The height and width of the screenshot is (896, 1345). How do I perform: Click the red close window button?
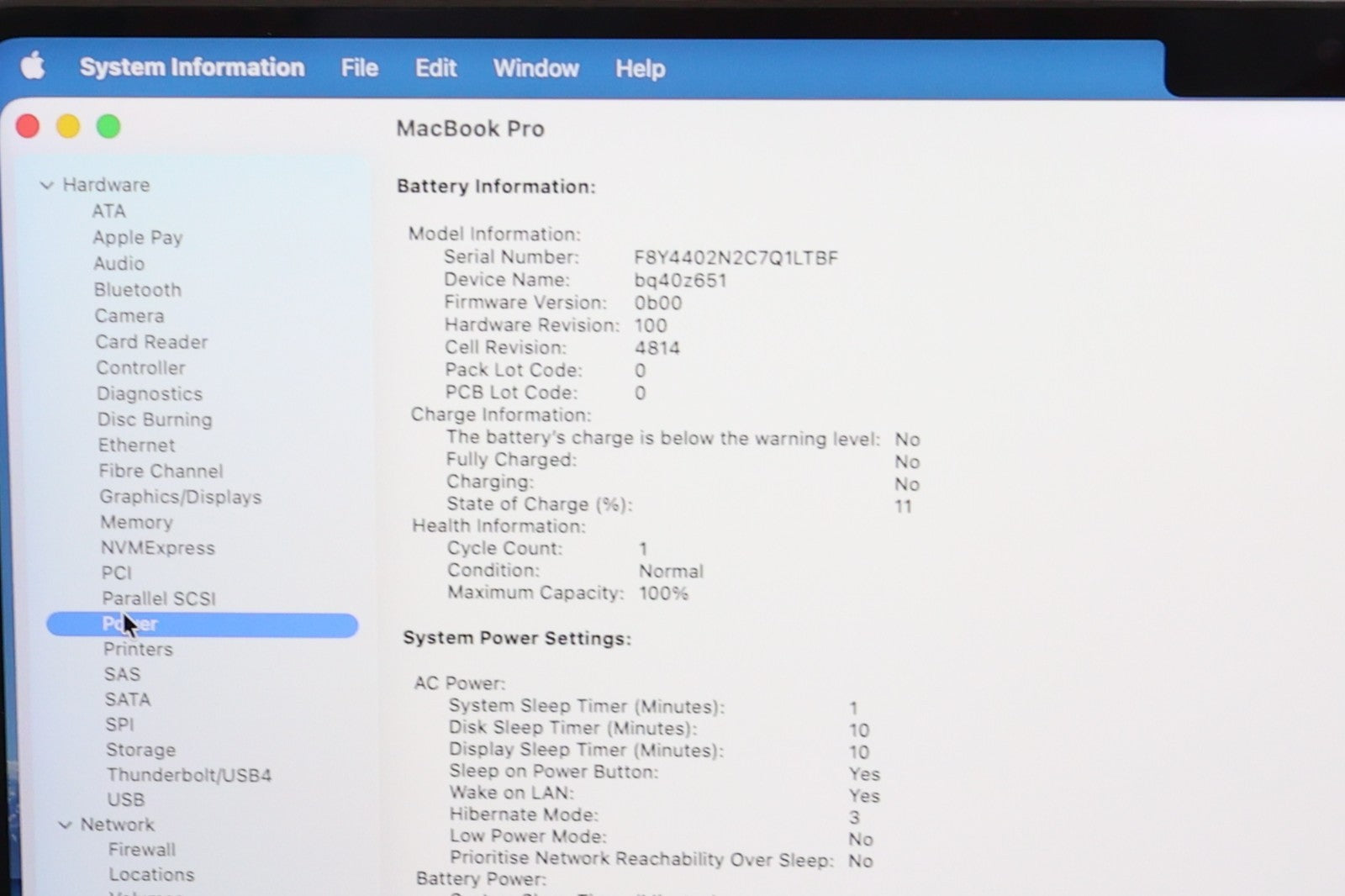click(x=28, y=126)
